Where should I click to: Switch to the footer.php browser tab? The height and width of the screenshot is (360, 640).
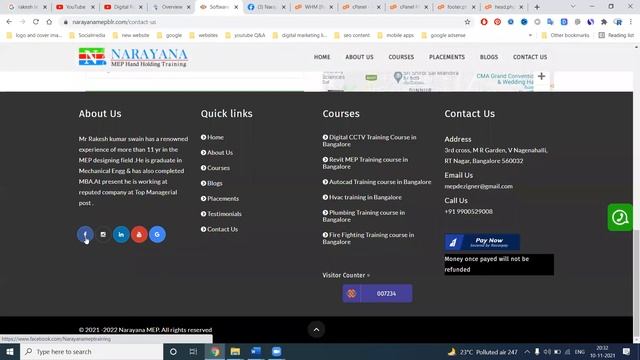point(456,7)
